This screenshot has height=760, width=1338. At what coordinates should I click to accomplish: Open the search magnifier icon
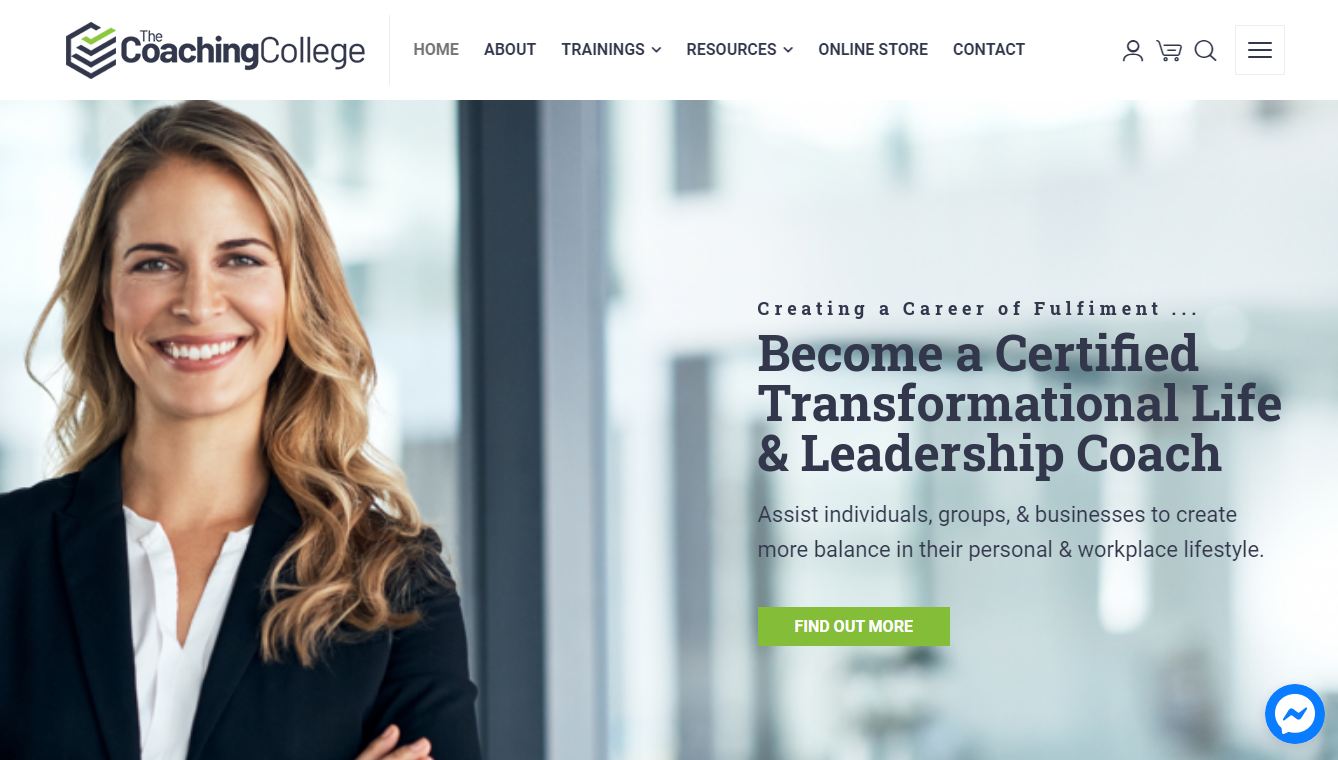[1206, 50]
